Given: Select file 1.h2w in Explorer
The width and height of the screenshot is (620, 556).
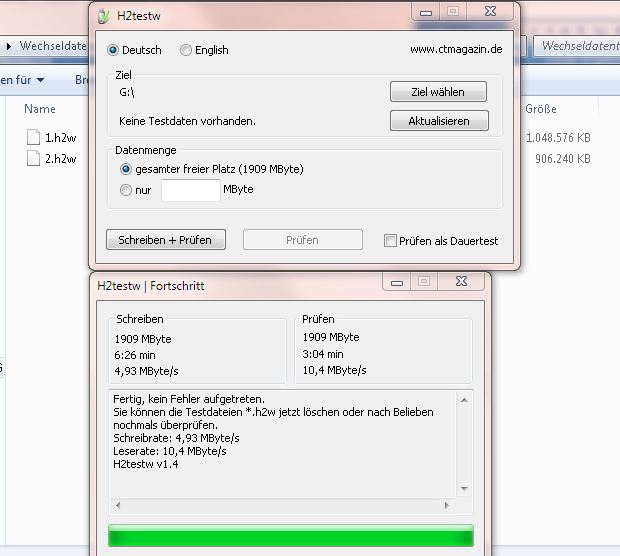Looking at the screenshot, I should pos(60,138).
